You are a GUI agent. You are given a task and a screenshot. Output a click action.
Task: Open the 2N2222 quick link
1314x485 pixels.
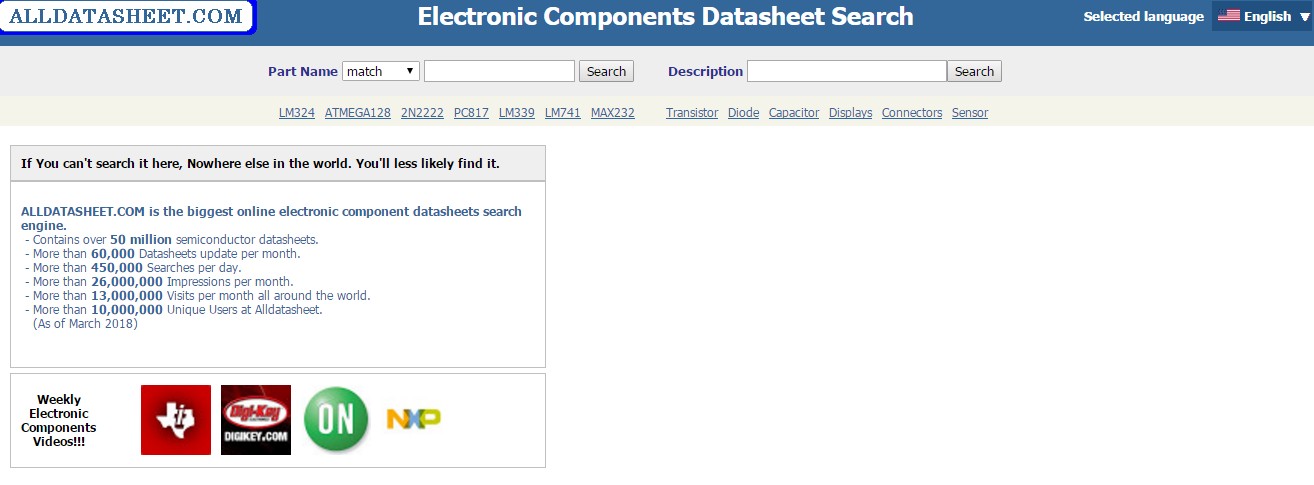422,113
